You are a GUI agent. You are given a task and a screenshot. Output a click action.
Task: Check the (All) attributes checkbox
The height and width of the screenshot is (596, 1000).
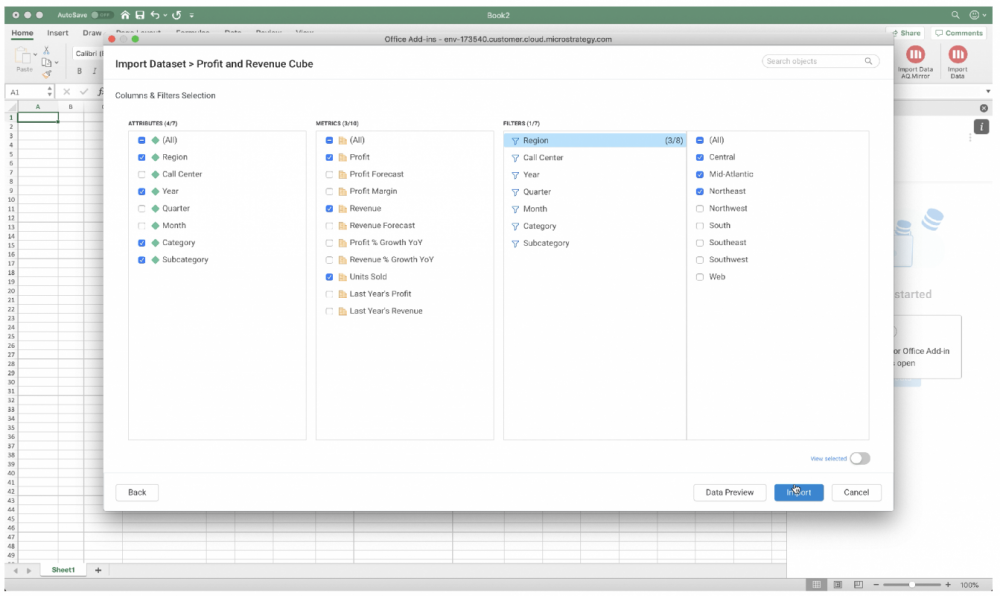pos(142,140)
